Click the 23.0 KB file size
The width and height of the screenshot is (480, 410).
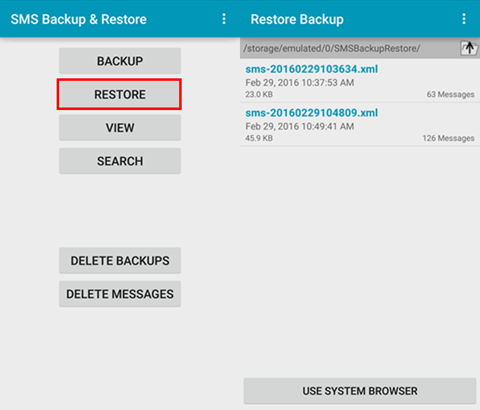point(259,94)
